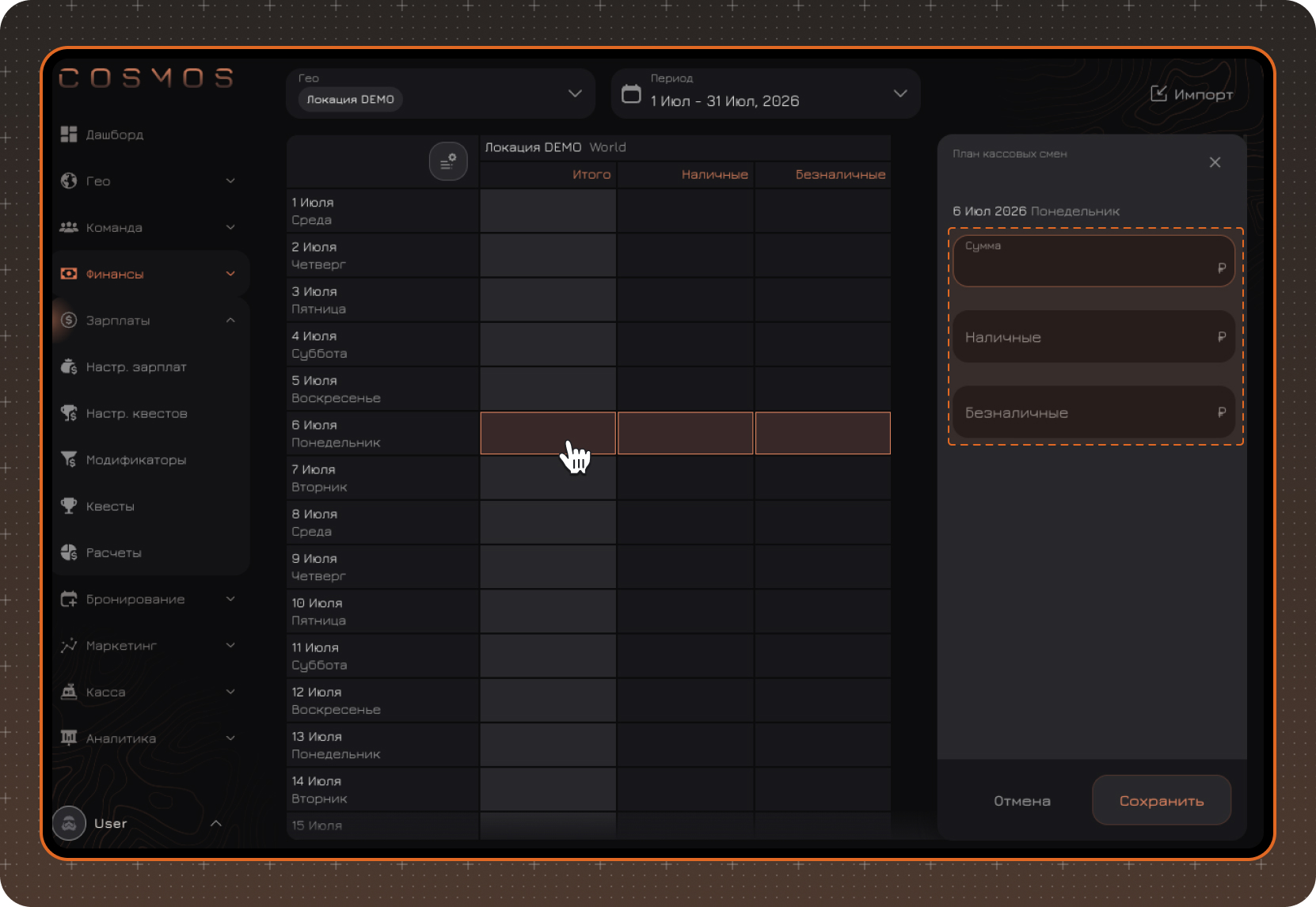The height and width of the screenshot is (907, 1316).
Task: Click the Гео globe icon in sidebar
Action: click(x=69, y=181)
